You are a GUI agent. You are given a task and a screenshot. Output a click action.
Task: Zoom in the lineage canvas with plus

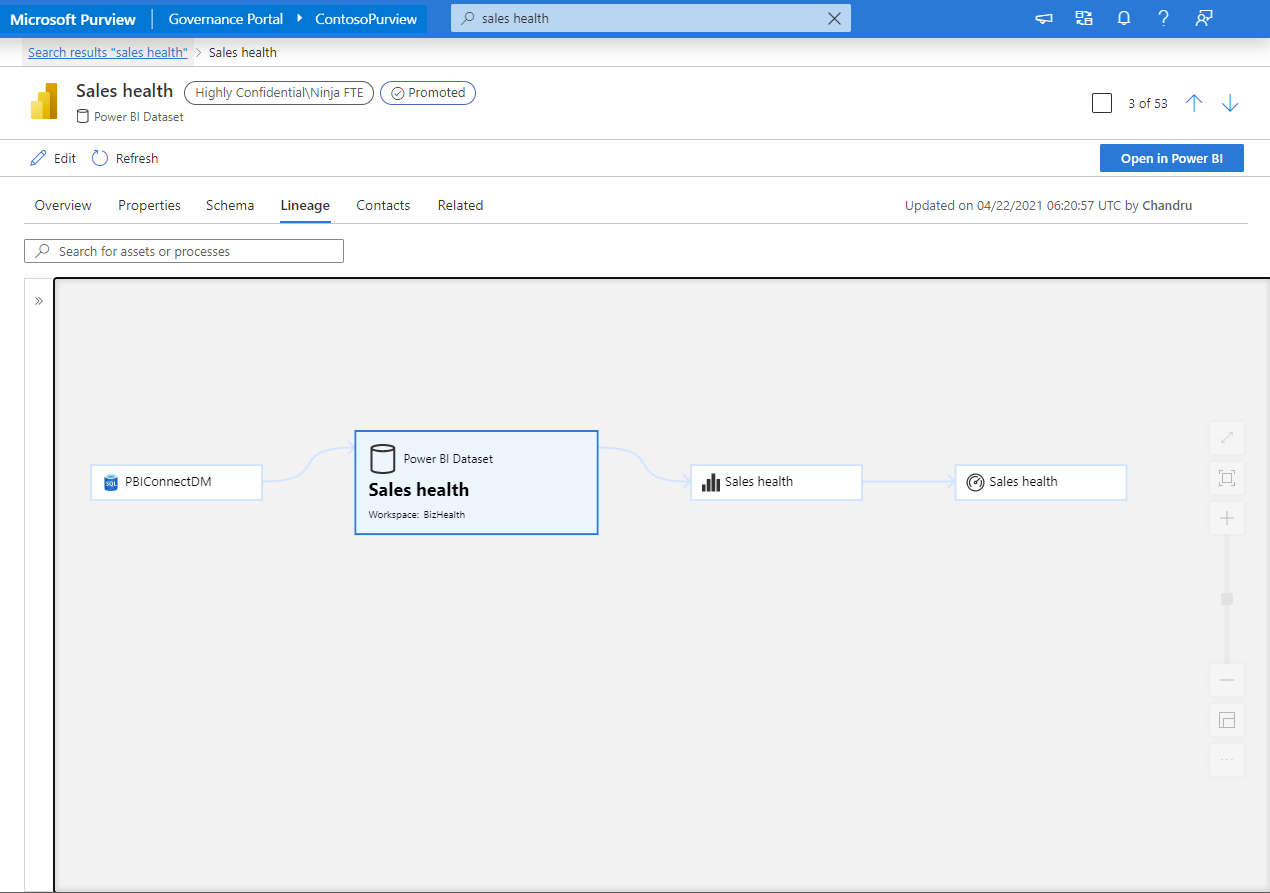pyautogui.click(x=1227, y=518)
